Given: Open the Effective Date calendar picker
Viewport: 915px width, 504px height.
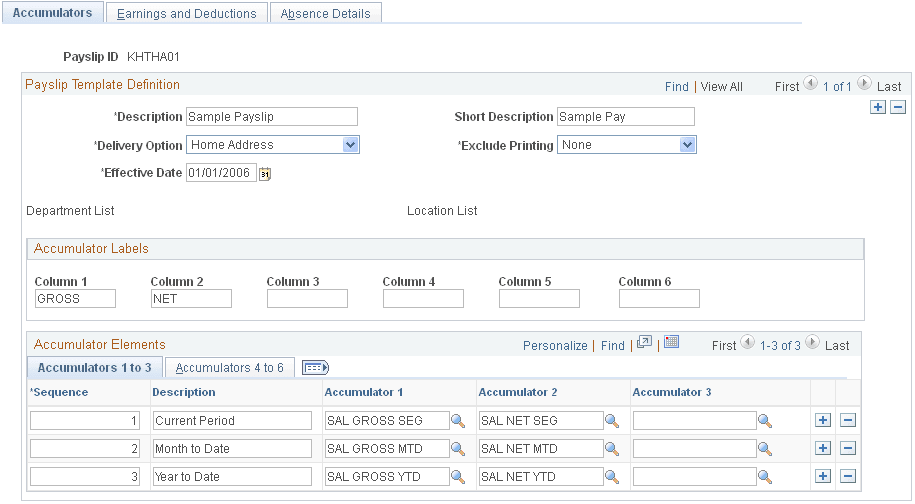Looking at the screenshot, I should (x=265, y=173).
